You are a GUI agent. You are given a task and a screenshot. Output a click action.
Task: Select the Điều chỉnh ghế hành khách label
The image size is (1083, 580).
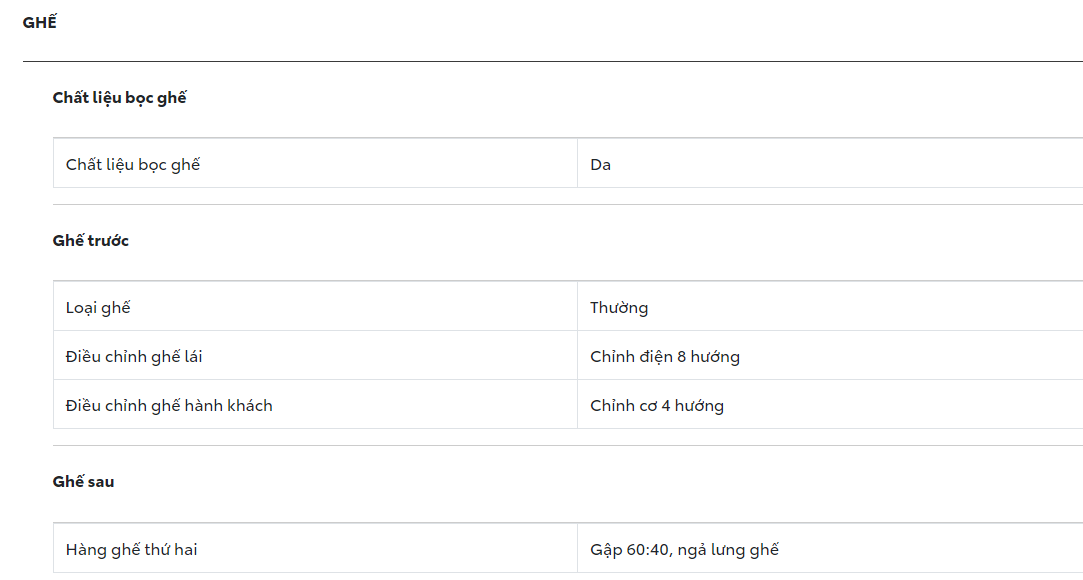169,405
